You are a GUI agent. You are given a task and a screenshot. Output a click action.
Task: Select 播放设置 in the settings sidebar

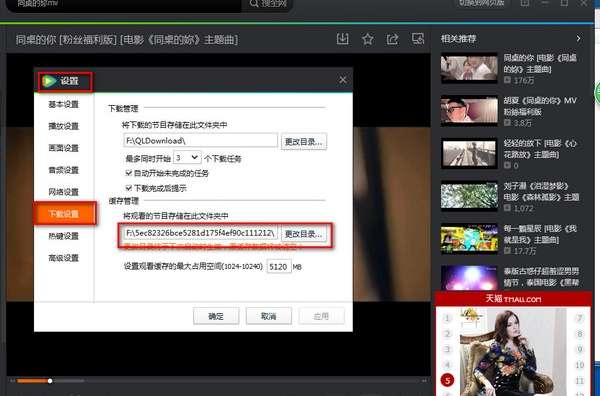click(64, 126)
